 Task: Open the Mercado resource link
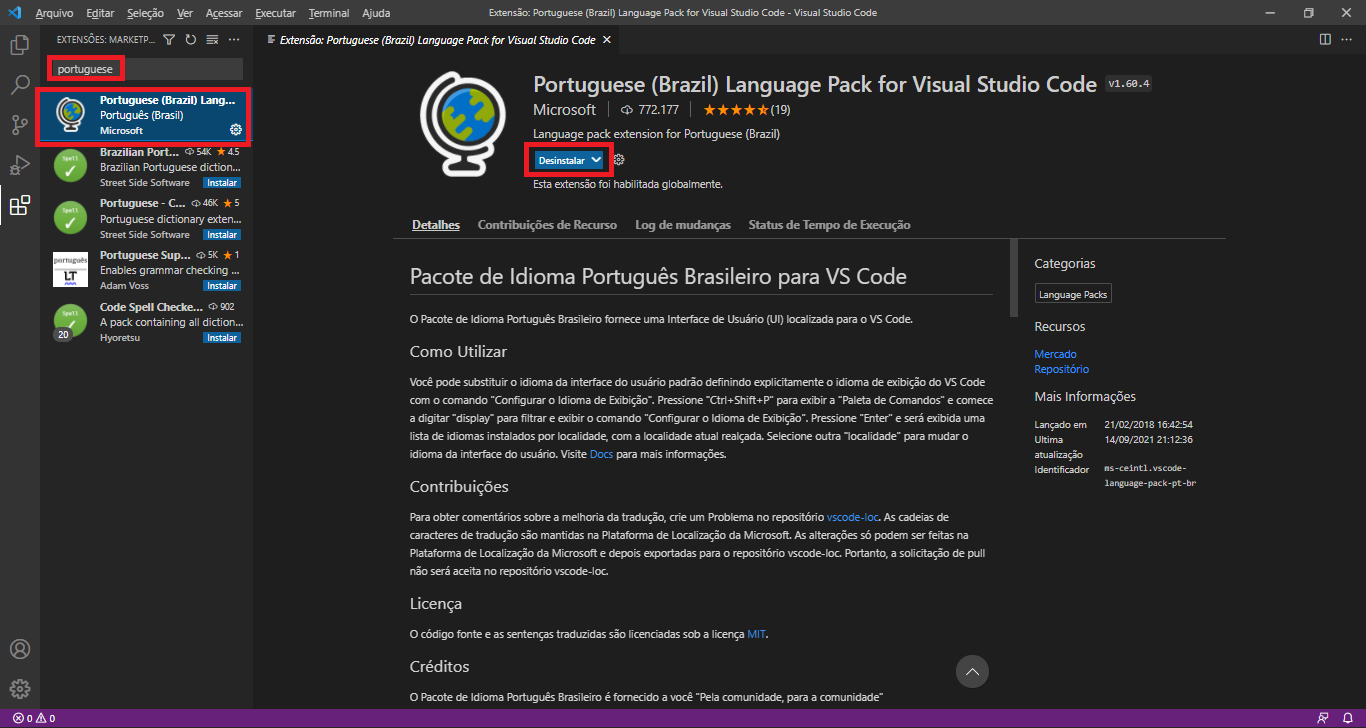[1055, 354]
